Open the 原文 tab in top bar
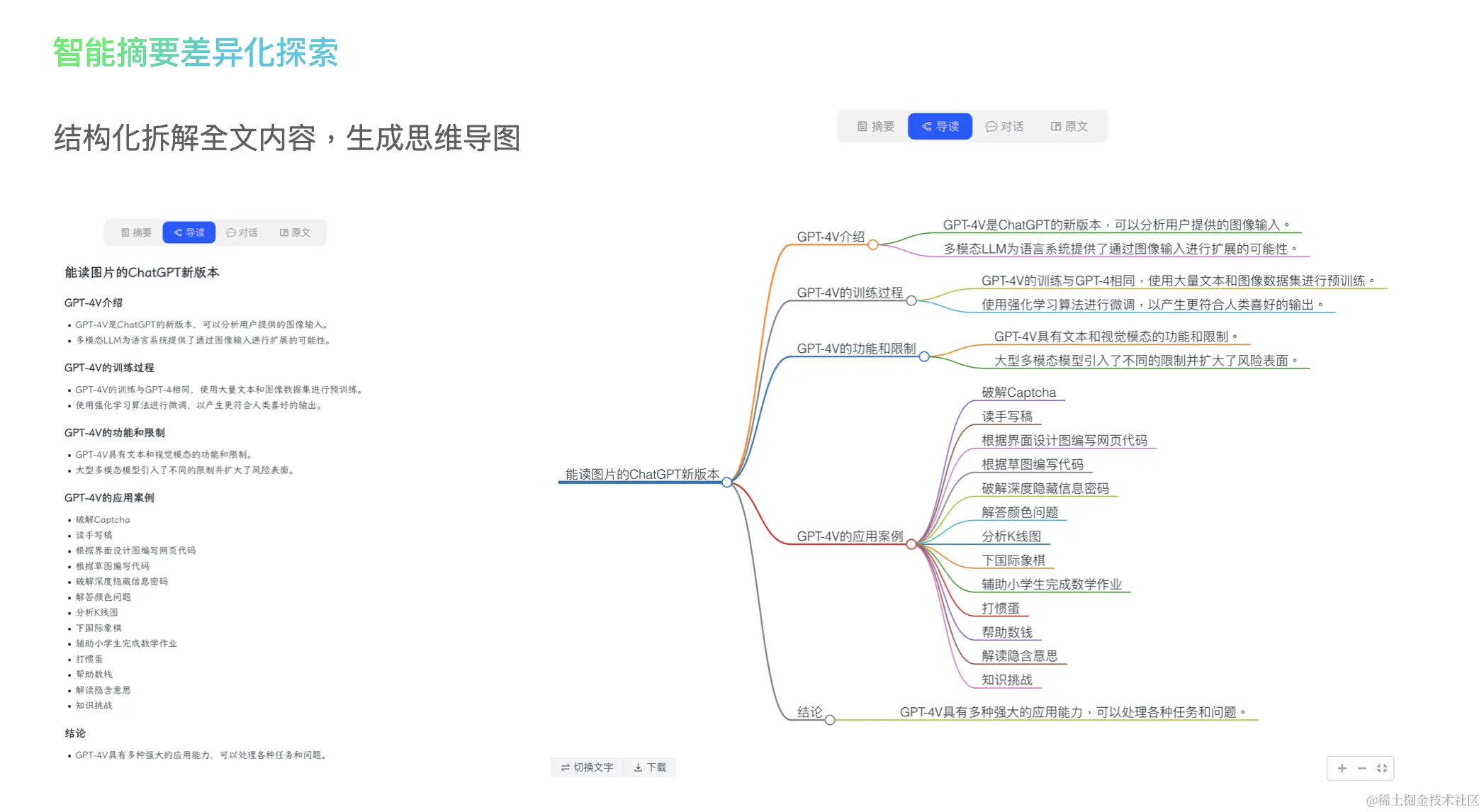 (1069, 126)
